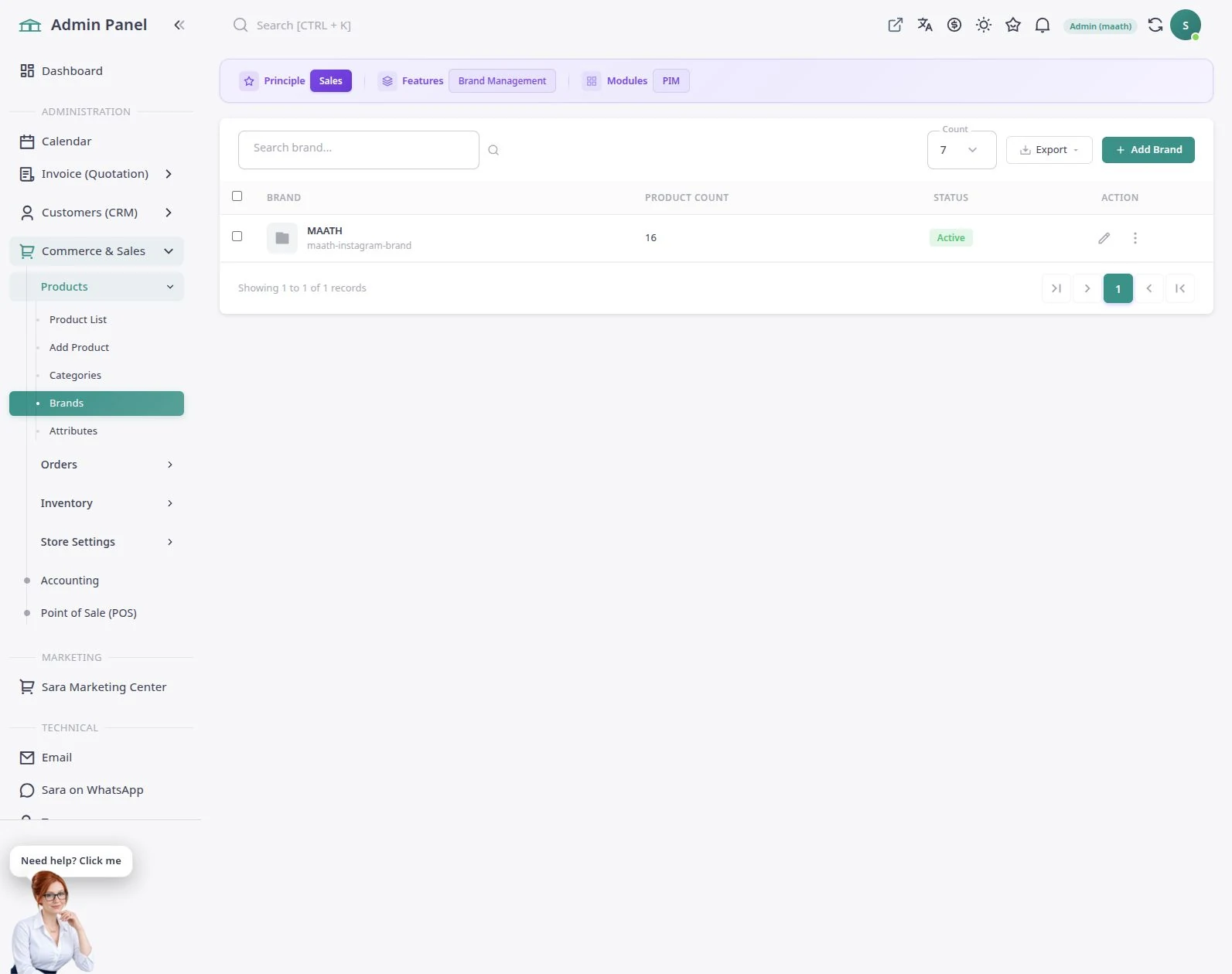Click the MAATH brand folder thumbnail
The image size is (1232, 974).
click(x=282, y=238)
